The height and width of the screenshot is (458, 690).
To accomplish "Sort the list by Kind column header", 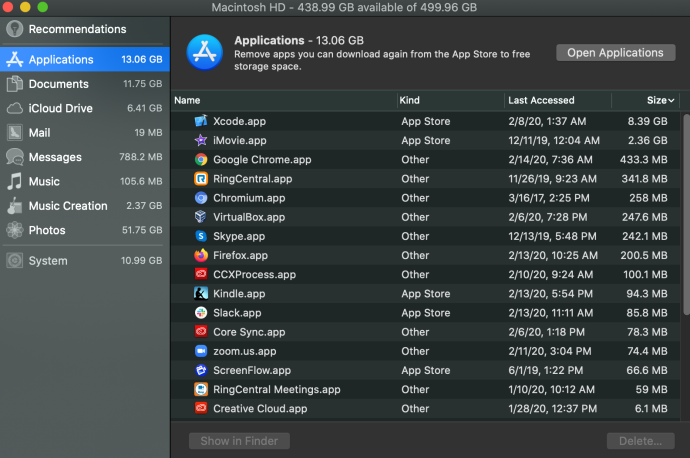I will tap(451, 100).
